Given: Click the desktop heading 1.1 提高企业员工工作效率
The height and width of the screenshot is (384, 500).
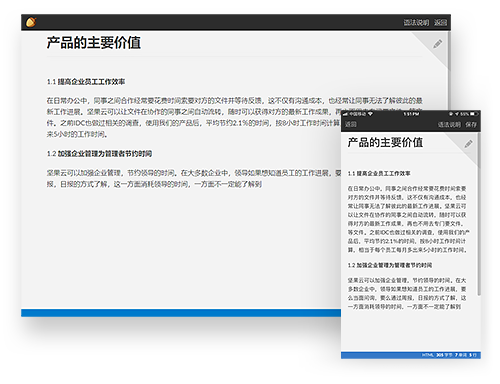Looking at the screenshot, I should tap(86, 82).
